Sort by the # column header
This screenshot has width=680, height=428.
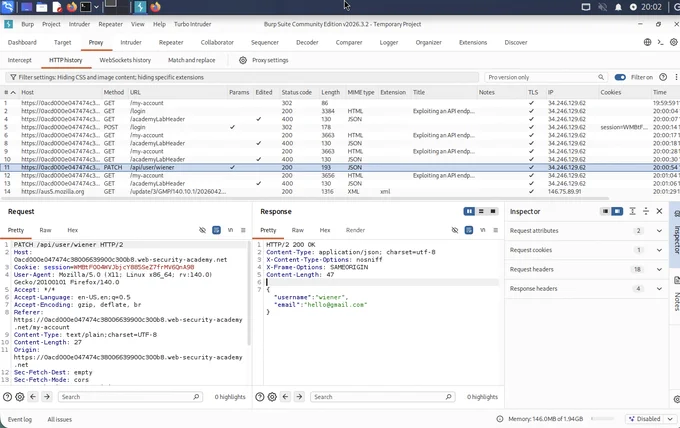click(x=9, y=92)
